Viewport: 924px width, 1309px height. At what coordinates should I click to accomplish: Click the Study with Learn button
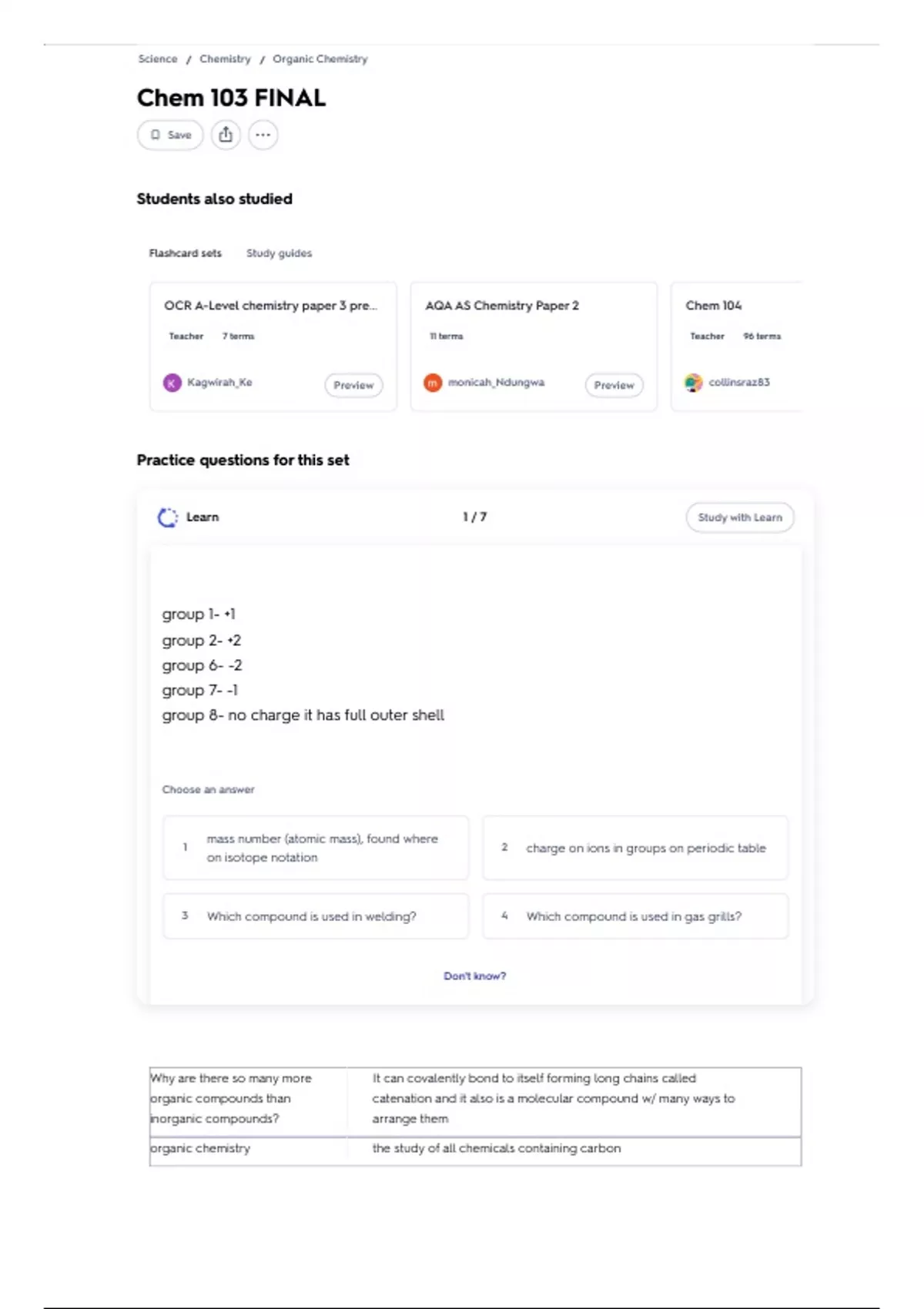[x=740, y=517]
